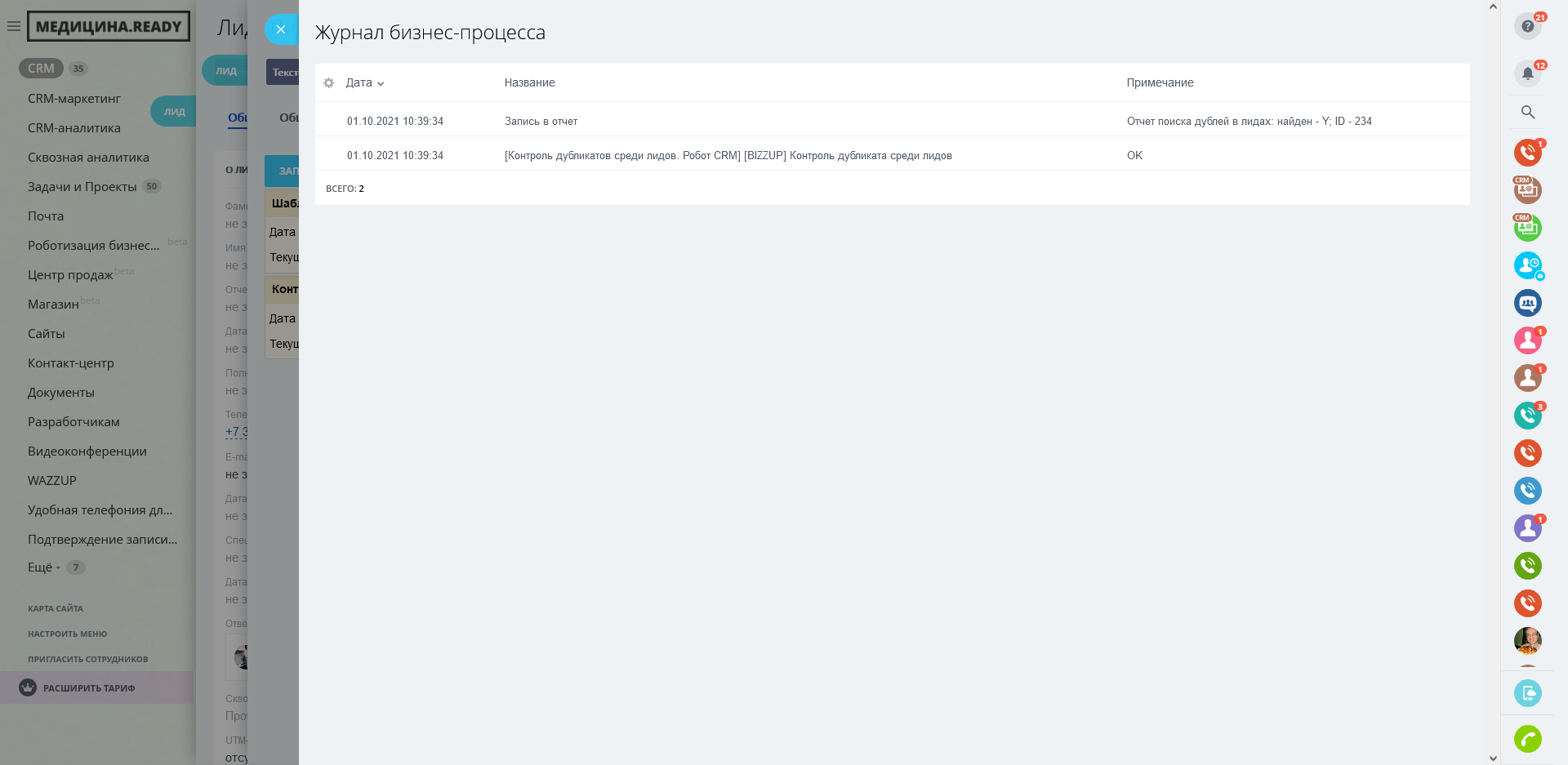Open the Карта сайта link
The image size is (1568, 765).
(56, 608)
